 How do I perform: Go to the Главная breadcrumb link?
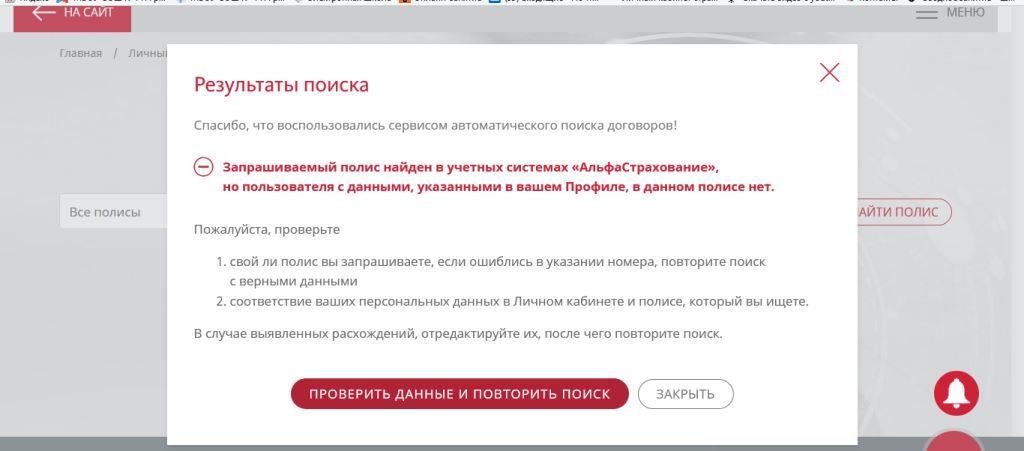[80, 53]
